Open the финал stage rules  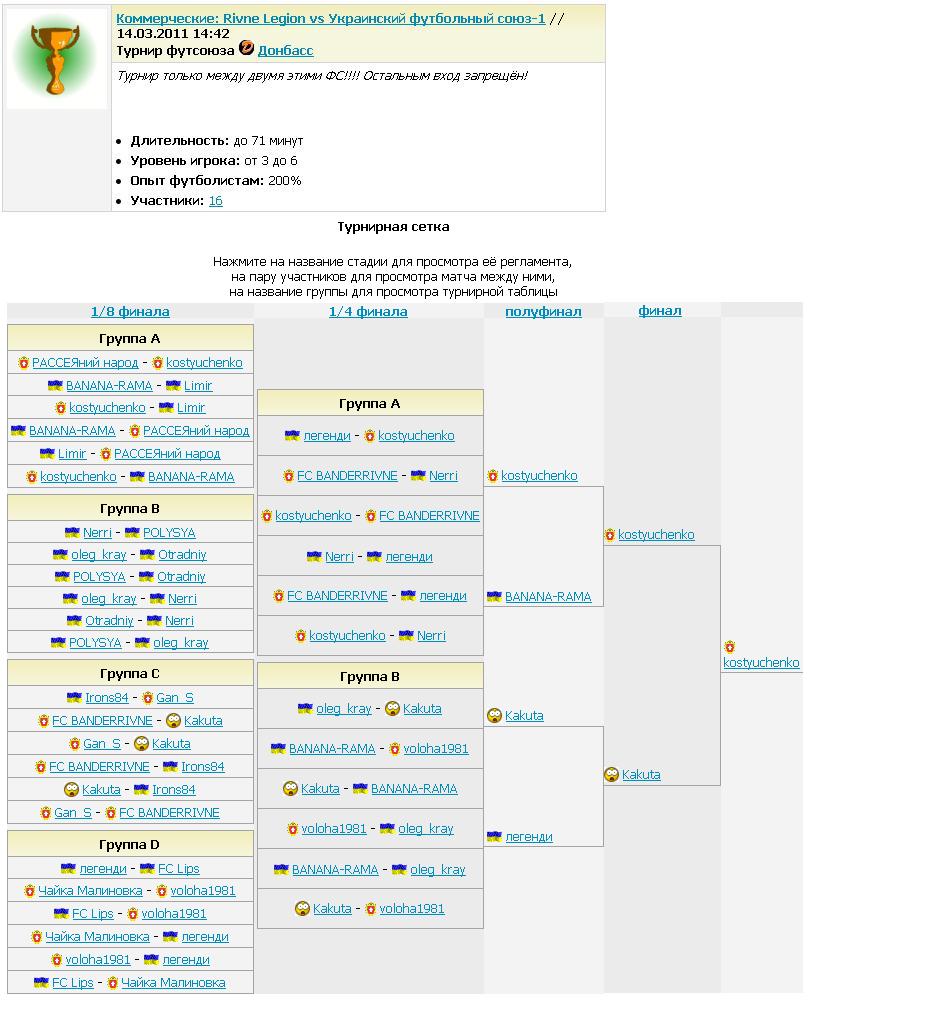660,311
